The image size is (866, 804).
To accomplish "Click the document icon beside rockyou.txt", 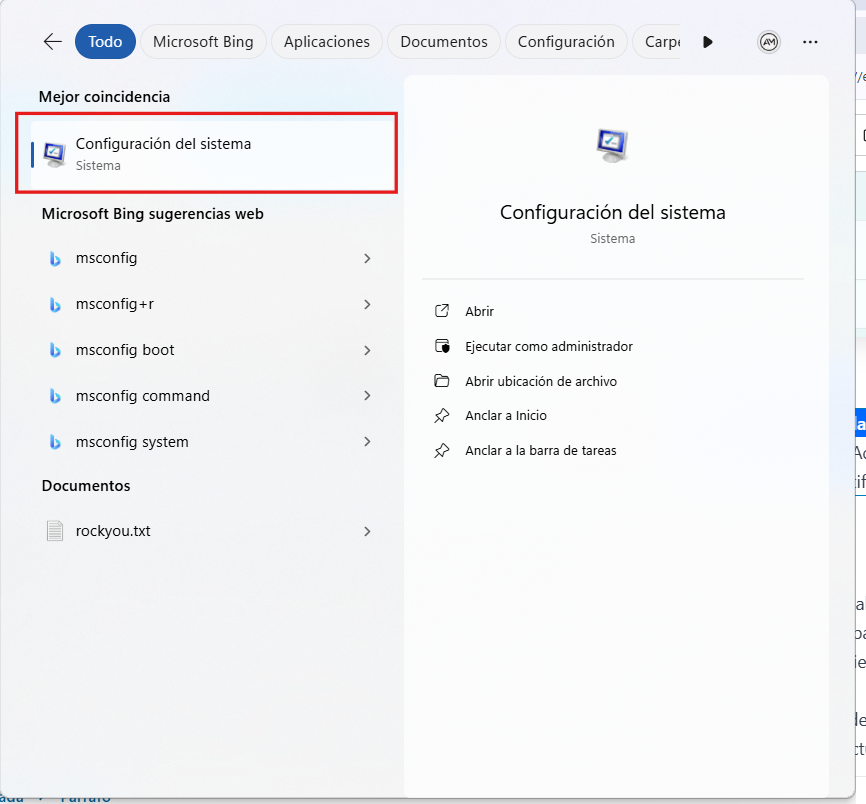I will (55, 531).
